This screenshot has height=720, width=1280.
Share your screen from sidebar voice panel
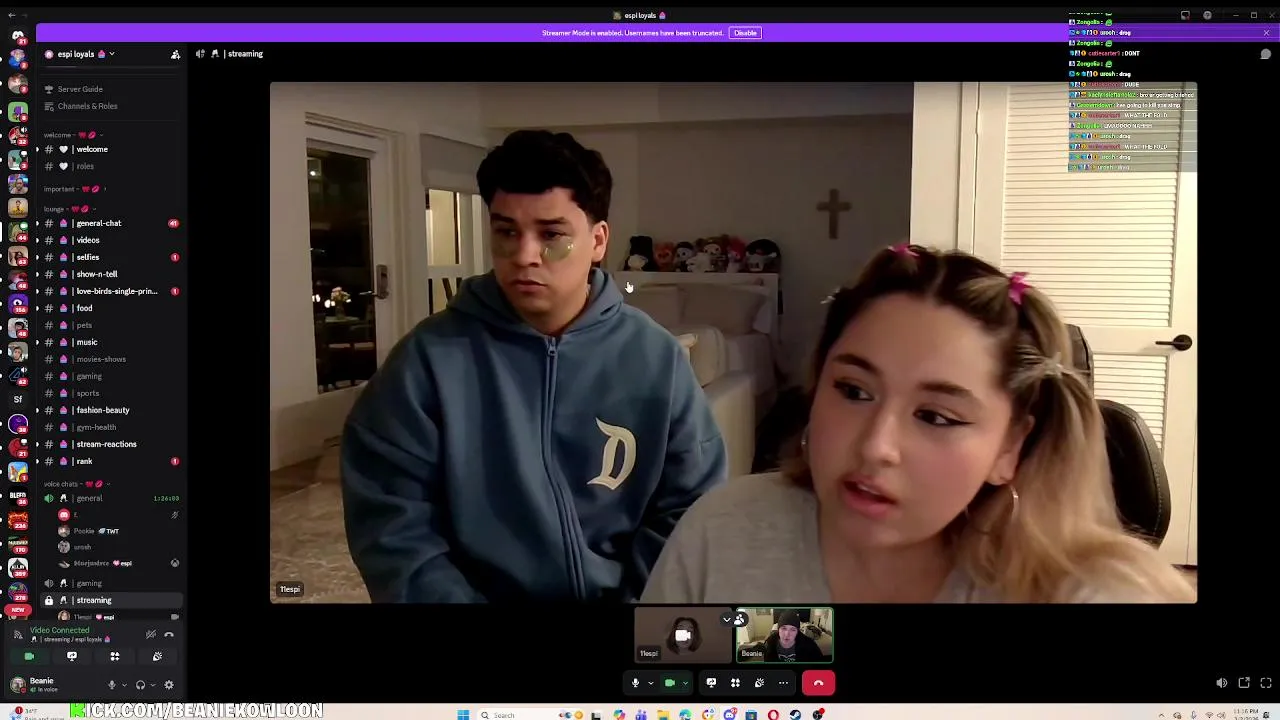(72, 656)
